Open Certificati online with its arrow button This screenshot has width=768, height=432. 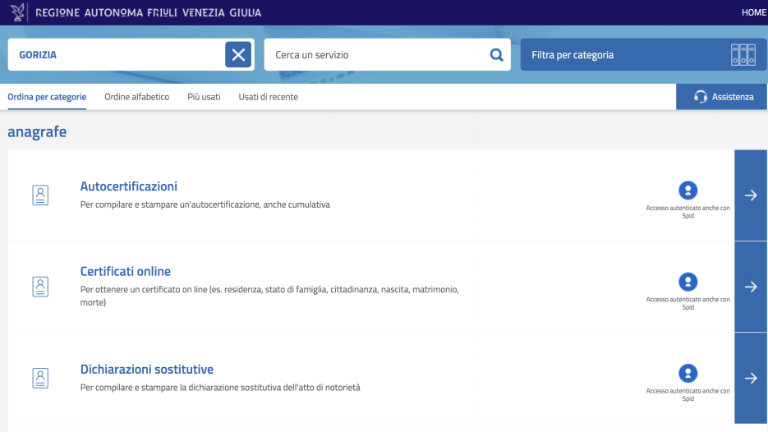point(751,287)
